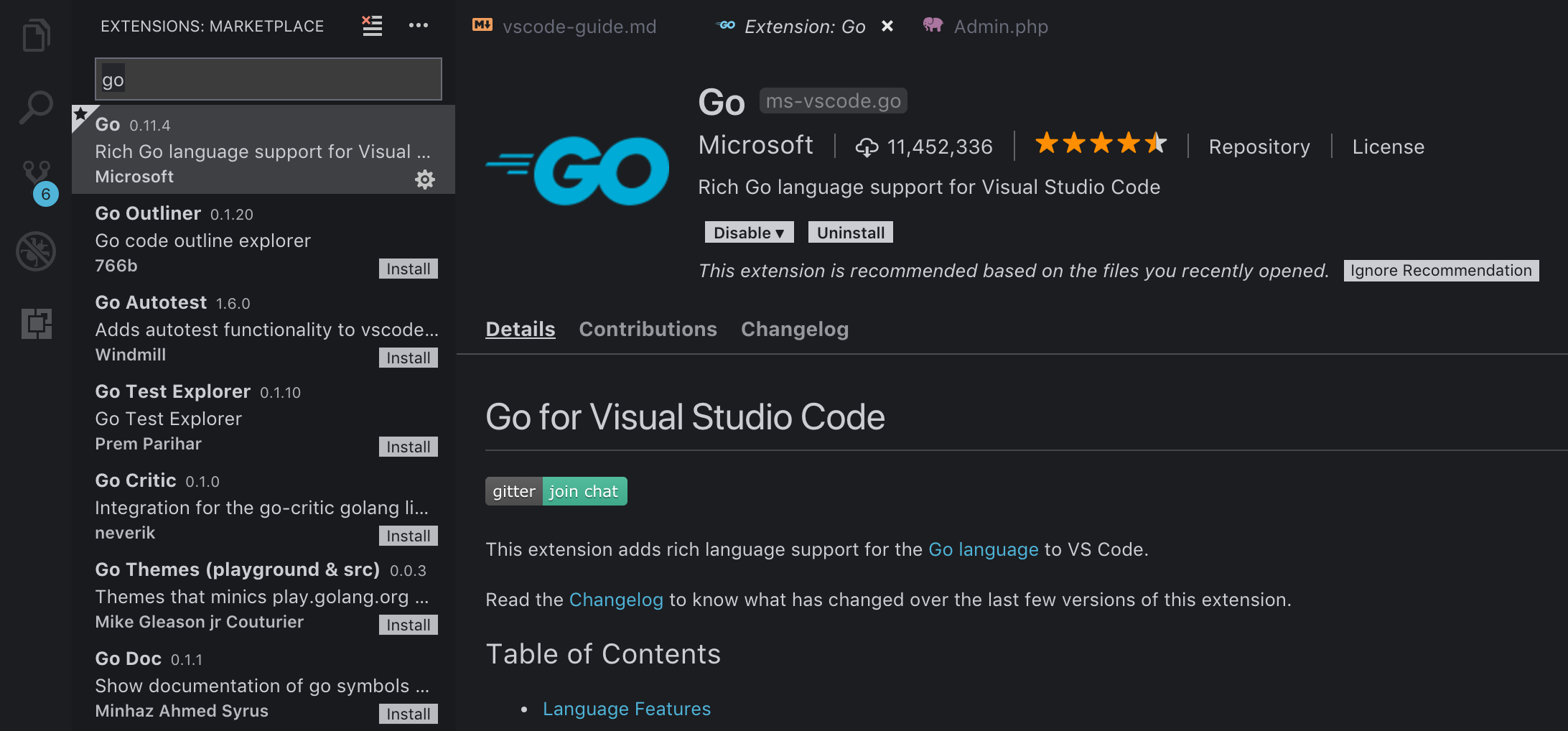Open the Extensions view icon
Image resolution: width=1568 pixels, height=731 pixels.
point(36,323)
